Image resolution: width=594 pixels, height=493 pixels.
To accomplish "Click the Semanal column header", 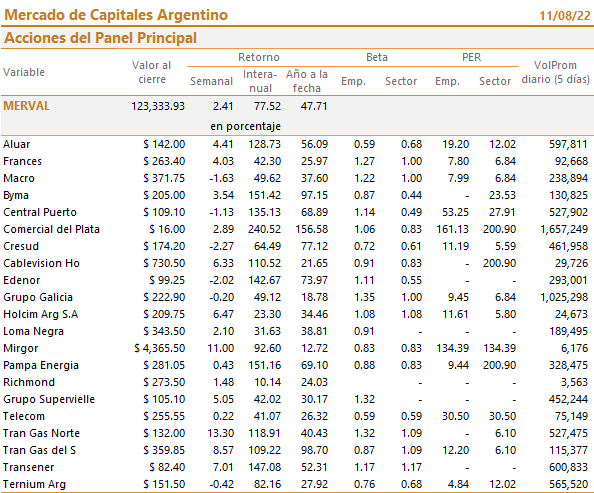I will (211, 81).
